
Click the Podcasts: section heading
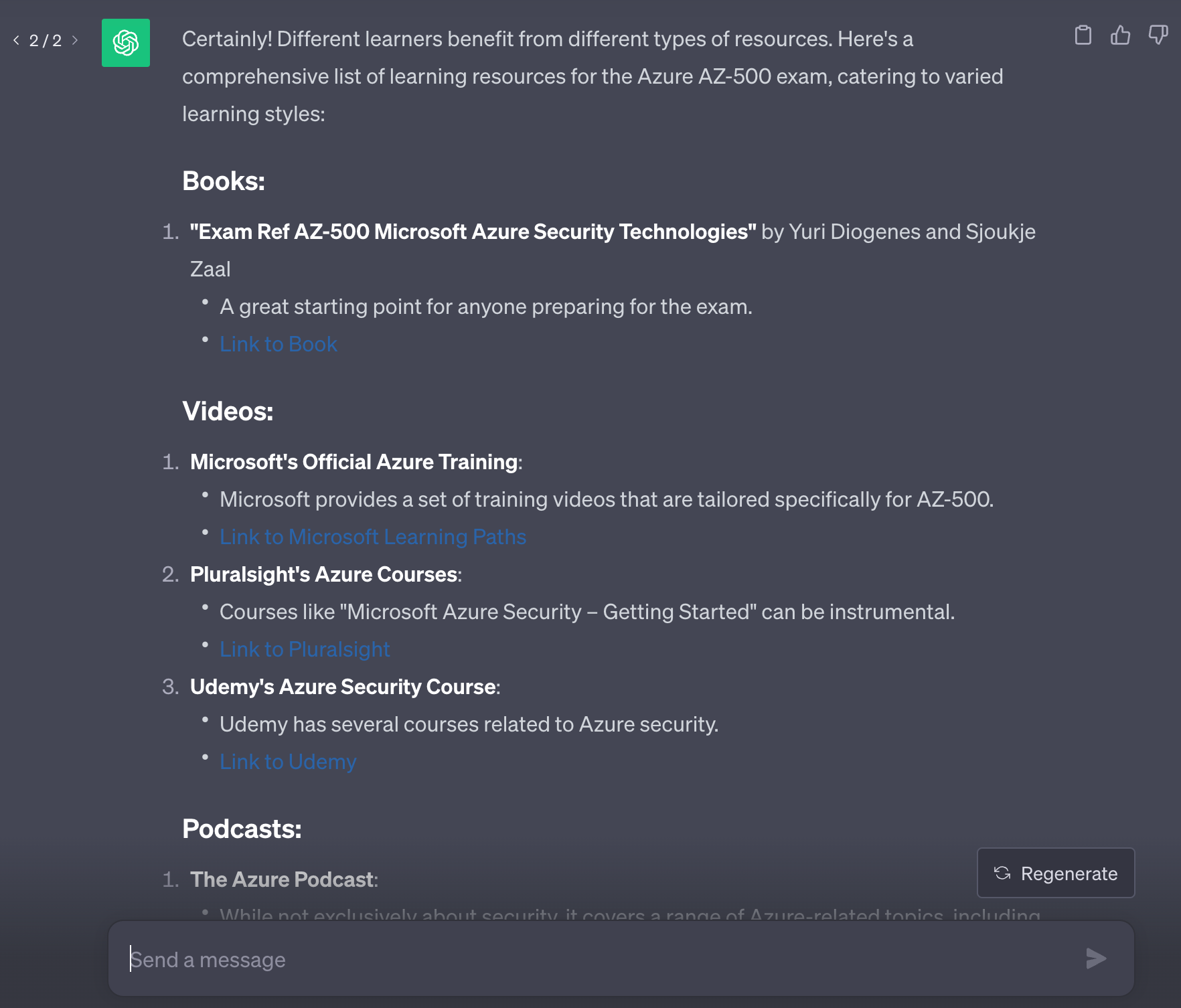click(x=242, y=829)
